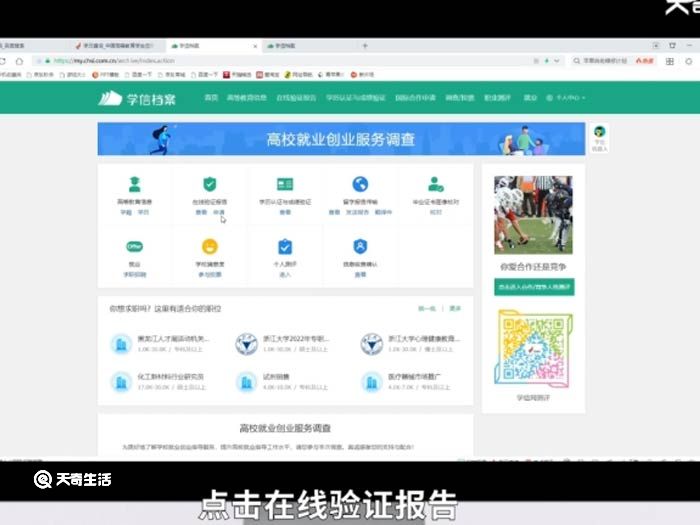
Task: Open 在线验证报告 in navigation bar
Action: point(296,98)
